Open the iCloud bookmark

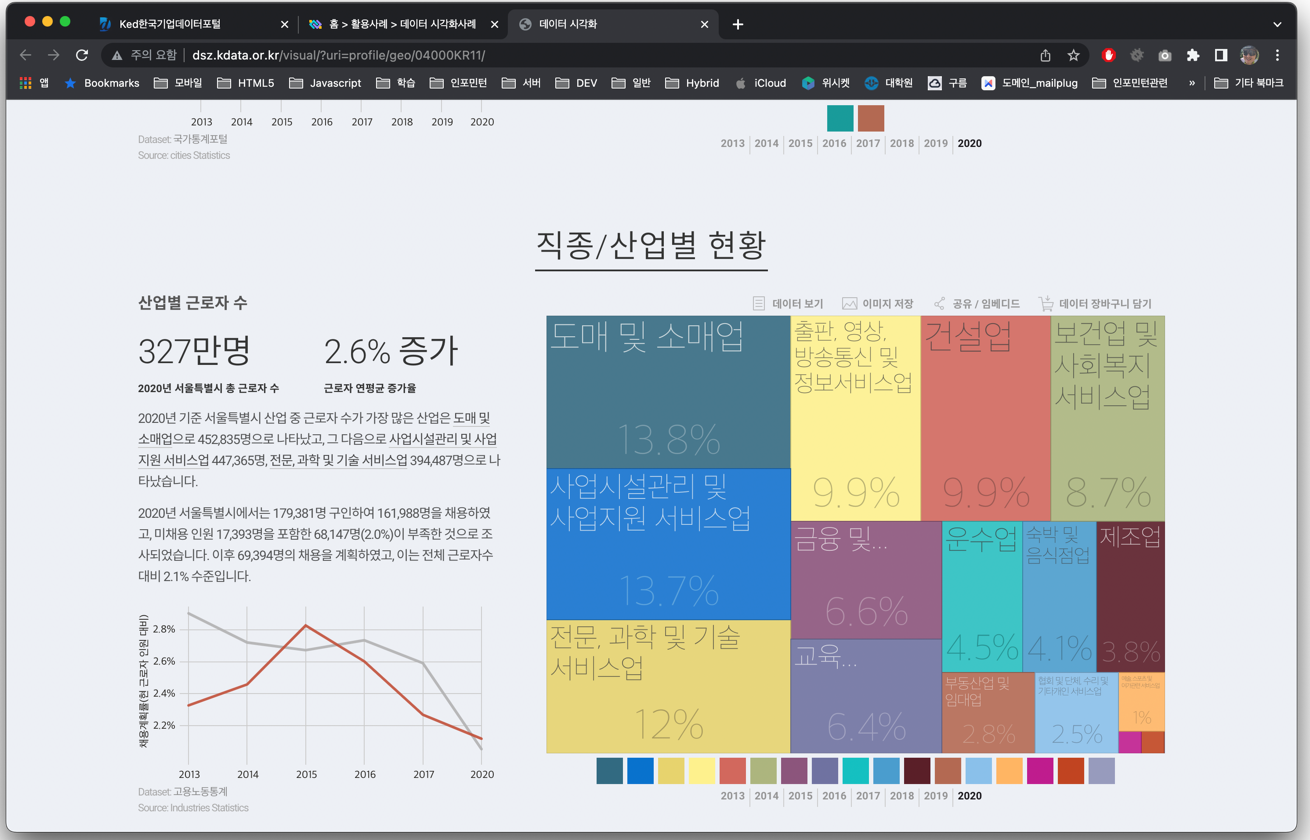(x=760, y=83)
